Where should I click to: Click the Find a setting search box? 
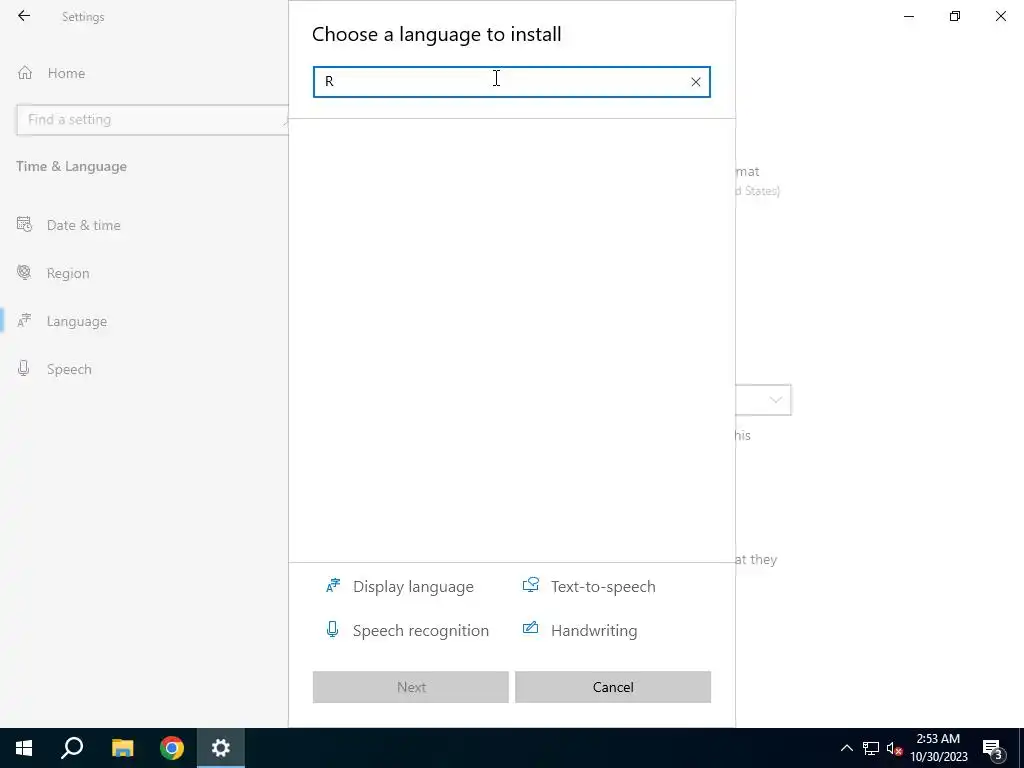[x=152, y=120]
